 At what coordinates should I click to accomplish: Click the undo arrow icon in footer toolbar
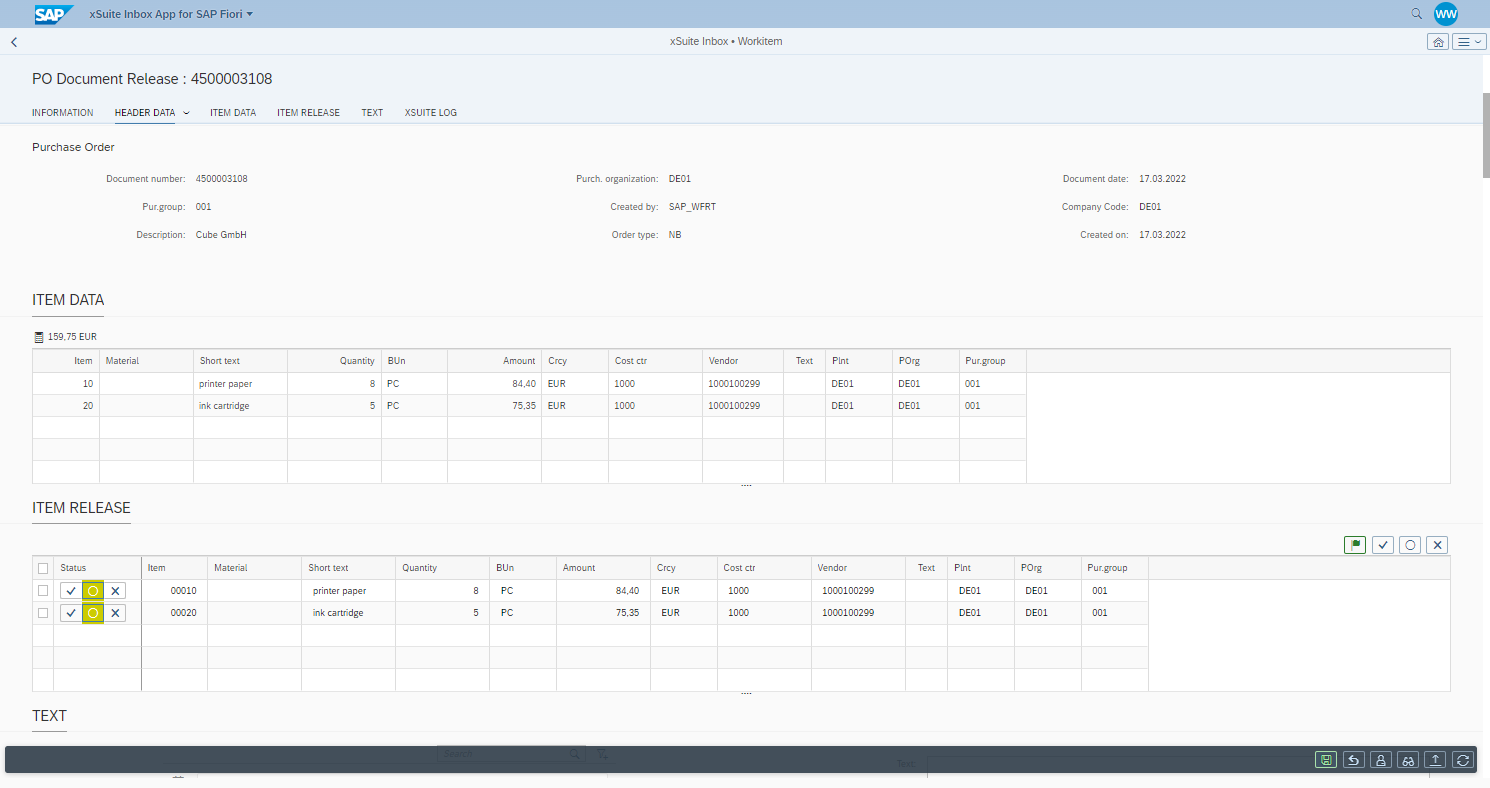(1353, 760)
